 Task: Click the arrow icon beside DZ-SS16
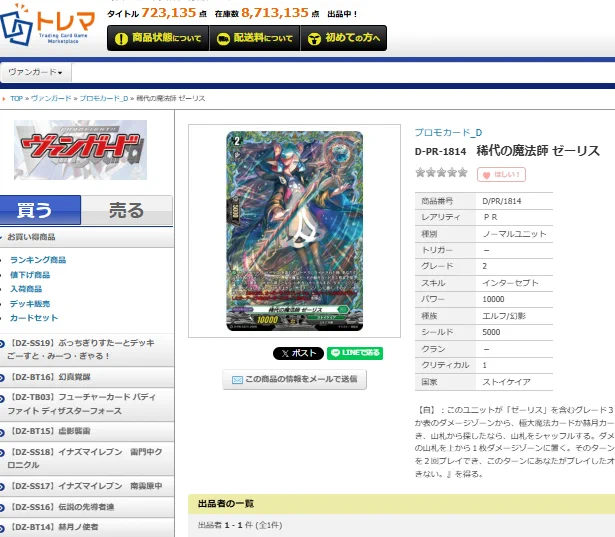(x=2, y=508)
